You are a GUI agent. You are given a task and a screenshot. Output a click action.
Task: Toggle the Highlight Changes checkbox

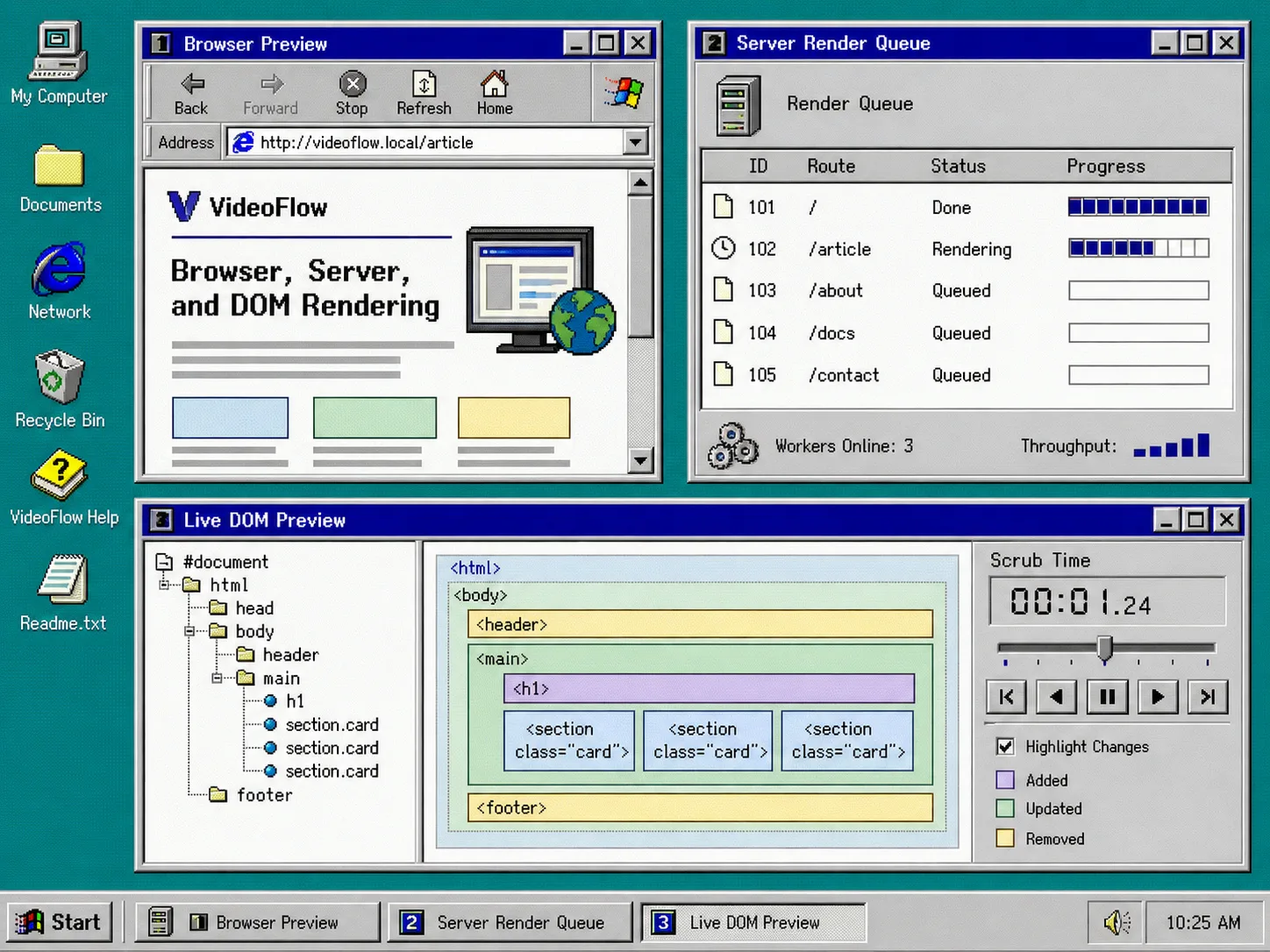1005,747
